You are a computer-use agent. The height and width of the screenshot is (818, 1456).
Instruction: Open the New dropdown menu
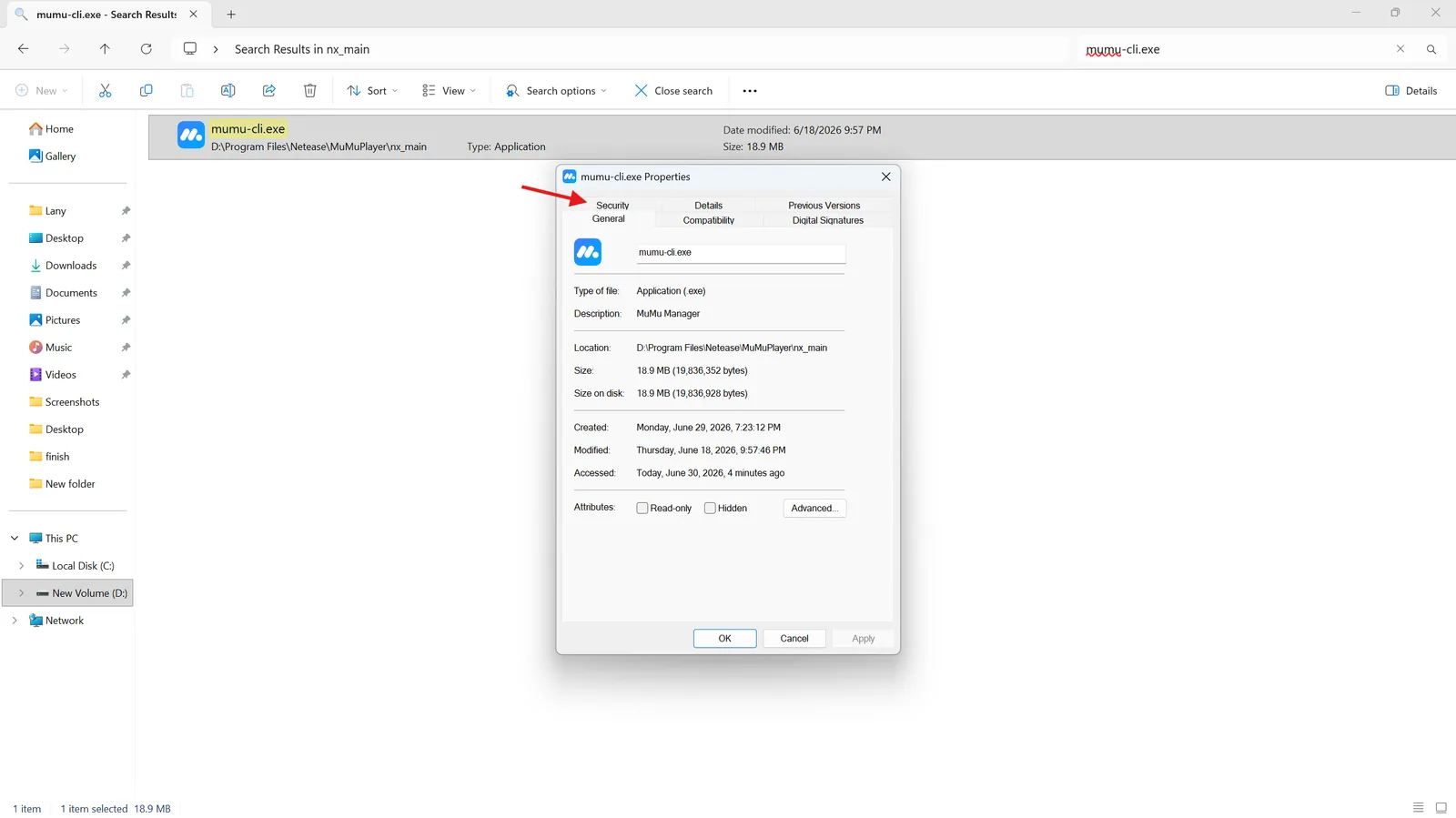pos(42,91)
